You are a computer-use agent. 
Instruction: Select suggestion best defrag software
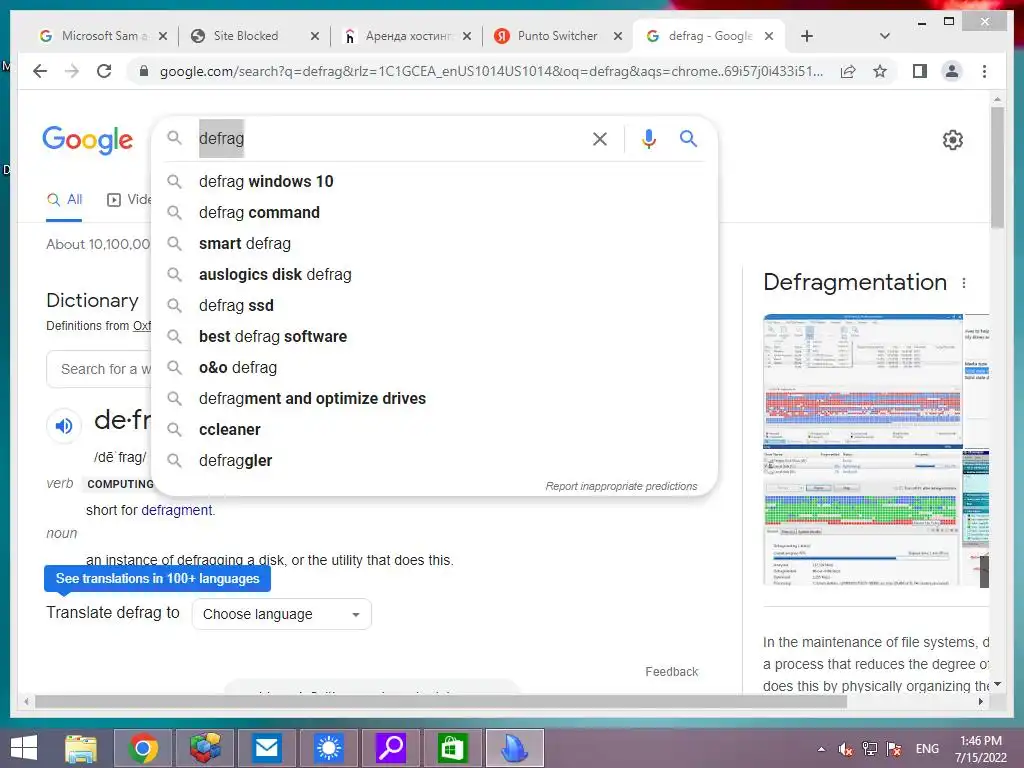coord(434,336)
